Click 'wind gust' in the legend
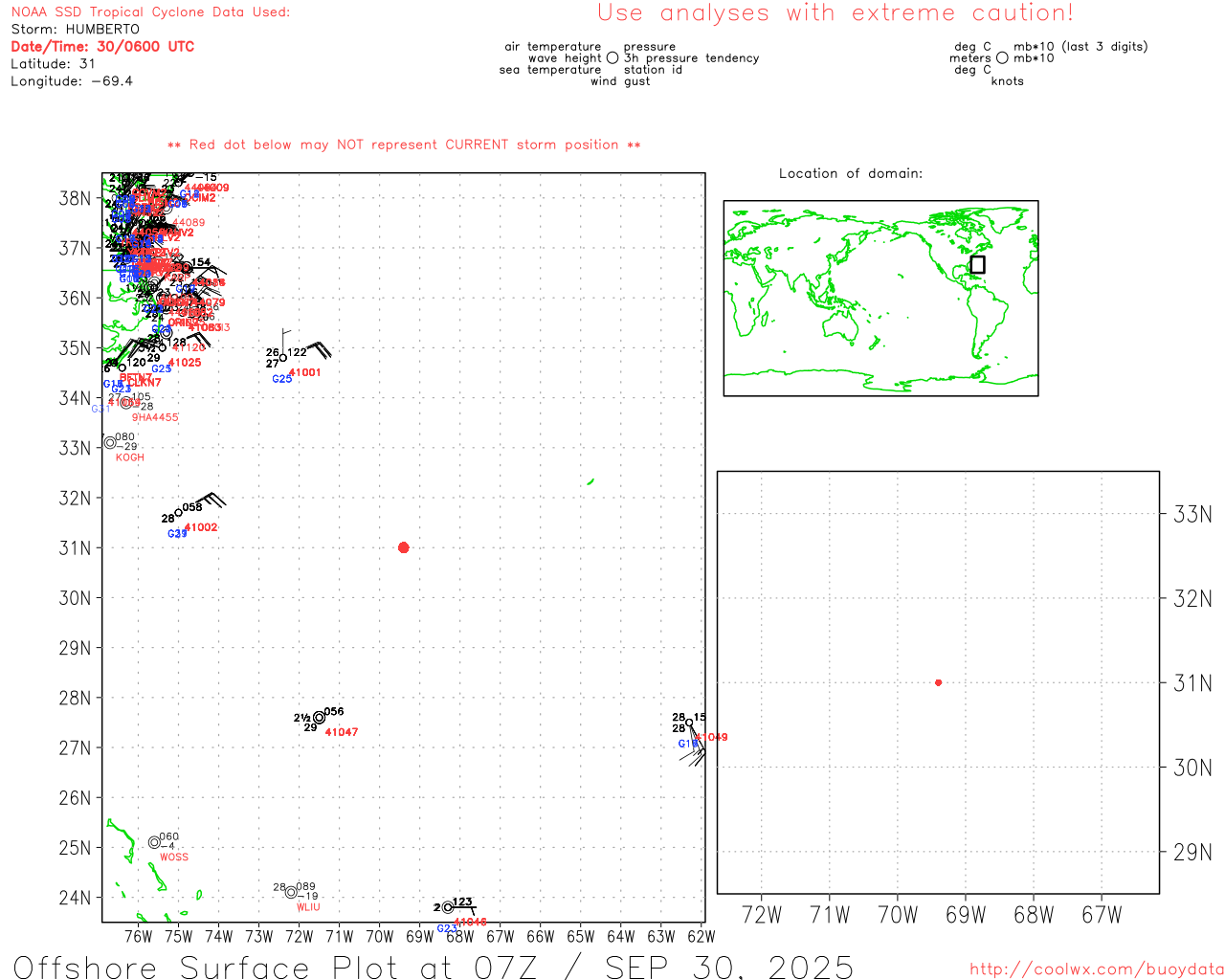 click(620, 80)
